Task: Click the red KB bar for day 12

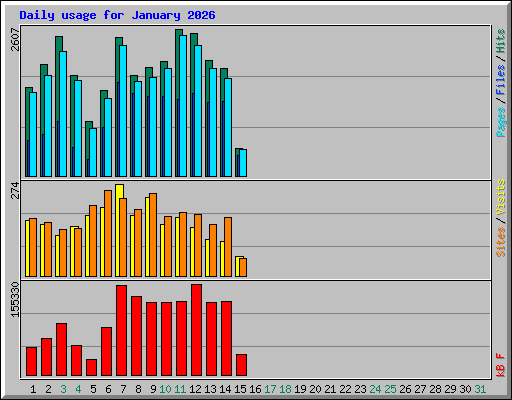Action: click(196, 330)
